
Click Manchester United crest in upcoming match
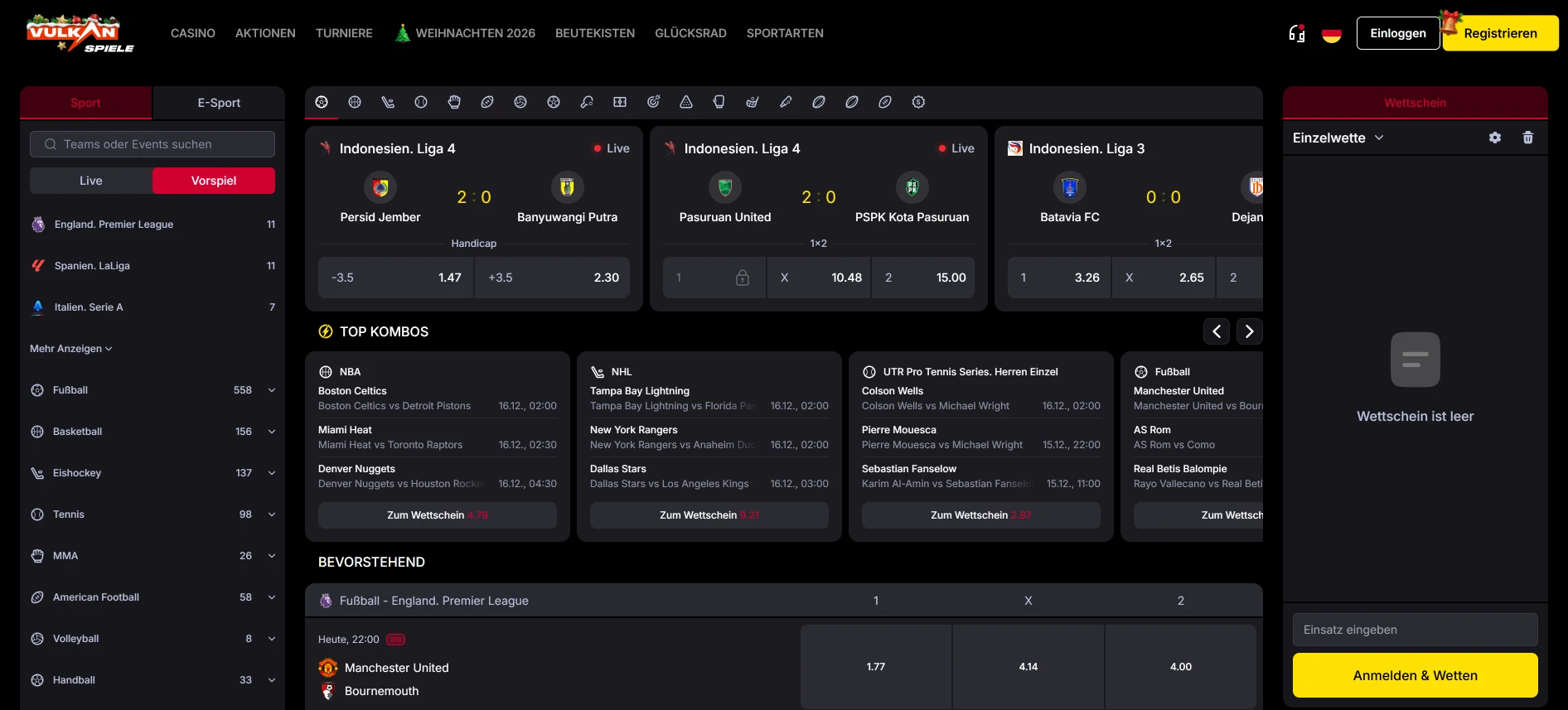328,668
